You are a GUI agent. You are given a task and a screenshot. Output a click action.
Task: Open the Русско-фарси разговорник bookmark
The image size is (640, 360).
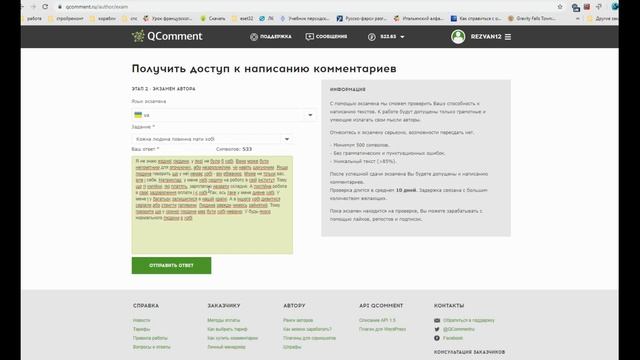(362, 18)
